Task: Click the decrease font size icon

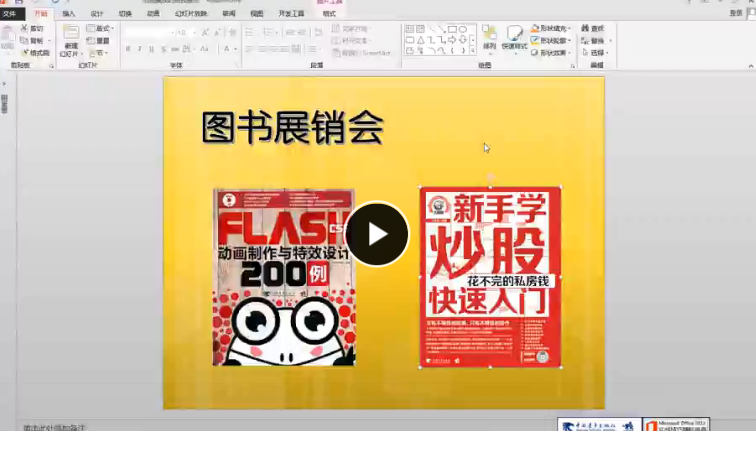Action: tap(217, 32)
